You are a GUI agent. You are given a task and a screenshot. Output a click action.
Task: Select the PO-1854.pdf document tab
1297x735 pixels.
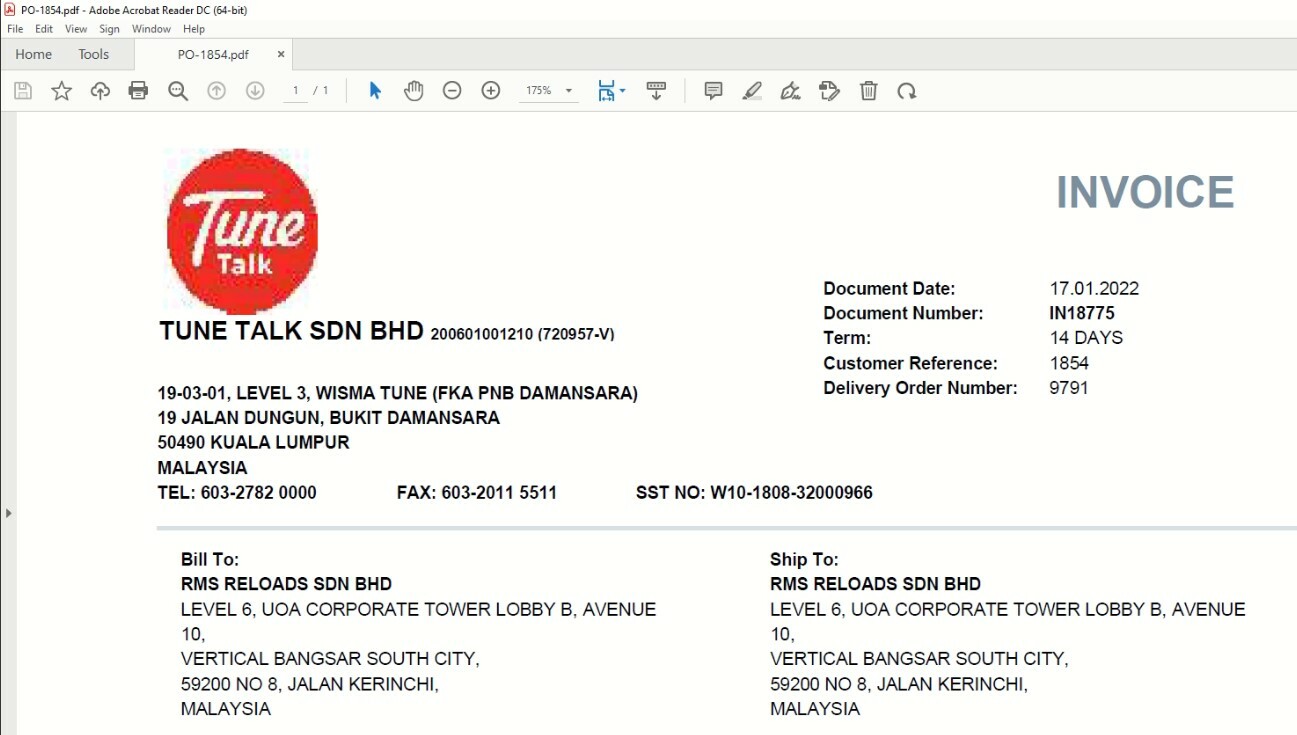pos(213,55)
